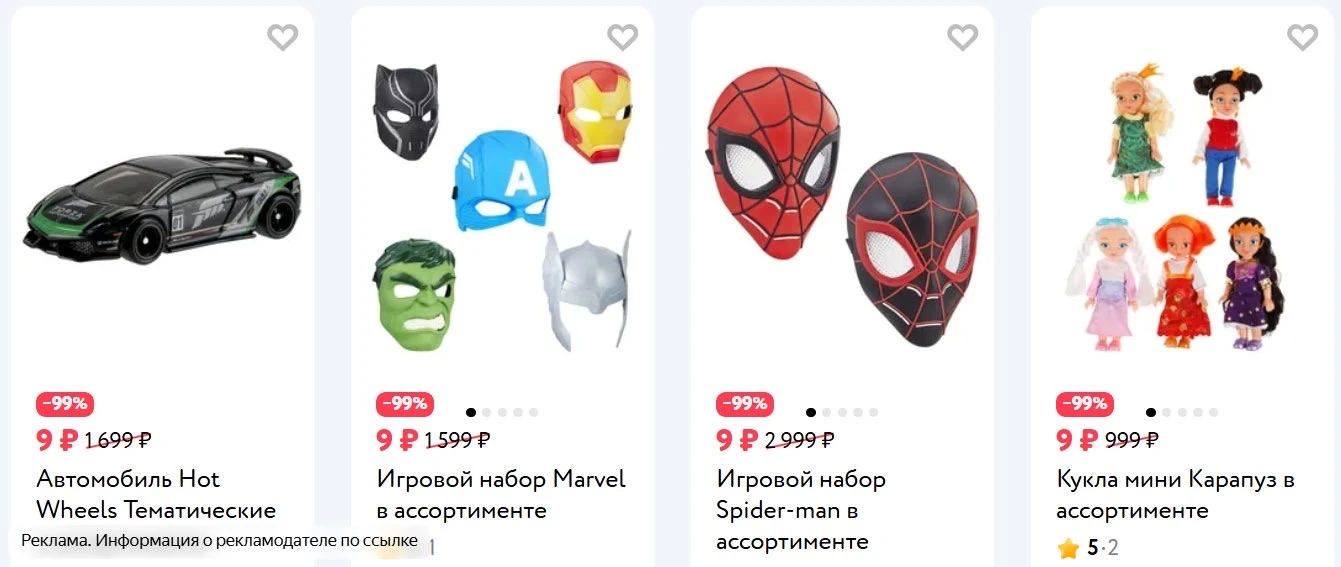Add Hot Wheels car to favorites
This screenshot has height=567, width=1341.
(x=283, y=38)
